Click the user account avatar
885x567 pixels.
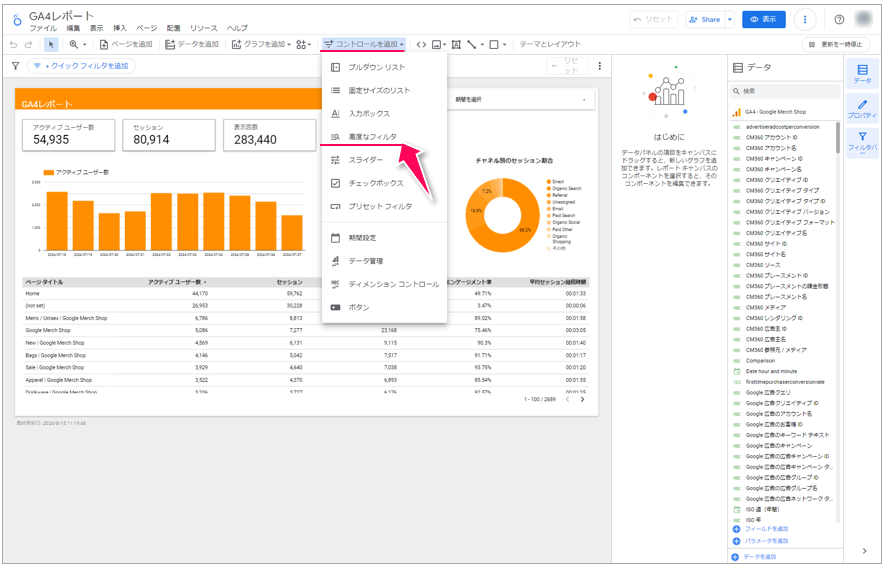[x=864, y=19]
